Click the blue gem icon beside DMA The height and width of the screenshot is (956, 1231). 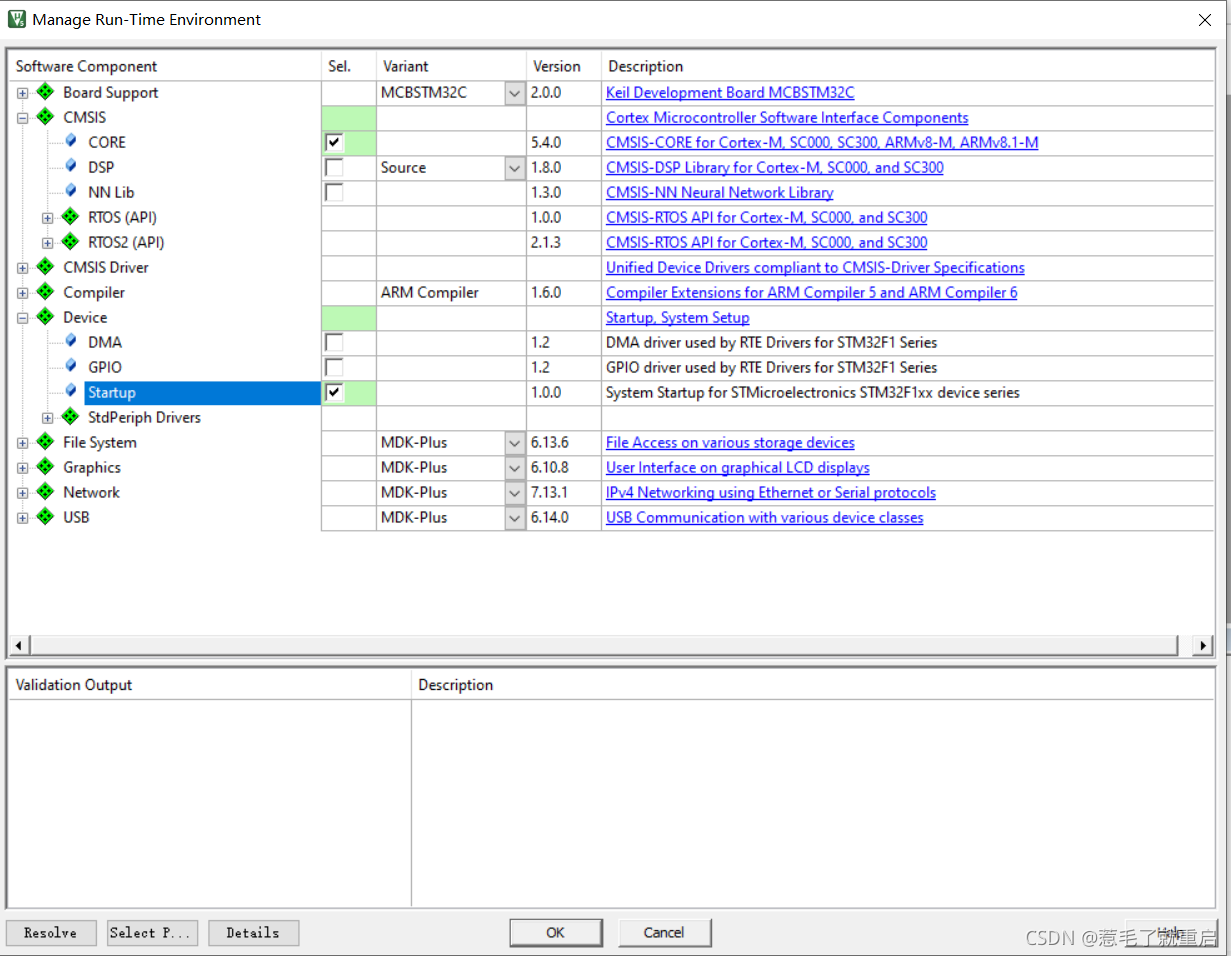71,342
